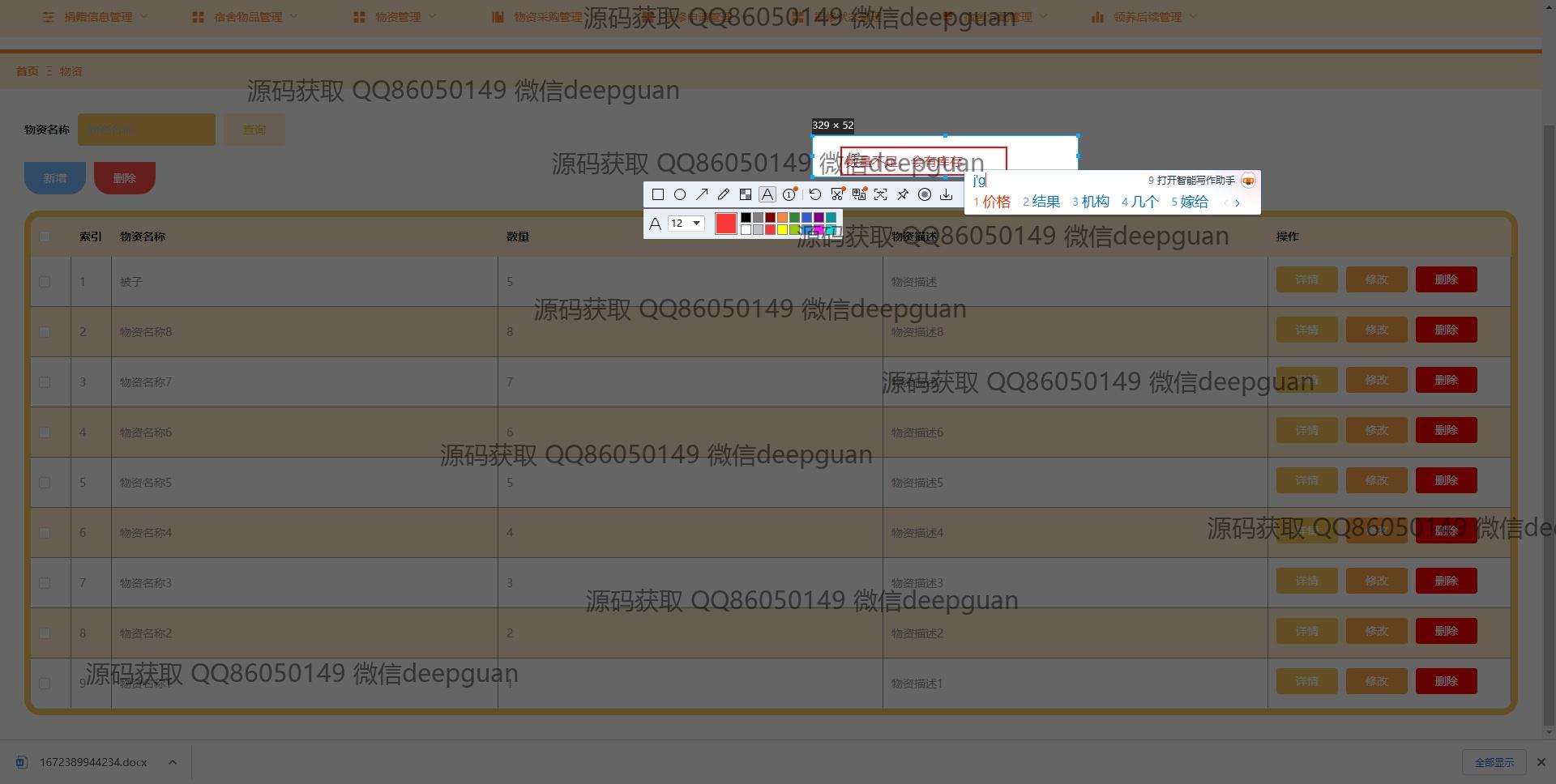Image resolution: width=1556 pixels, height=784 pixels.
Task: Click 修改 for the 物资名称5 row
Action: [1377, 480]
